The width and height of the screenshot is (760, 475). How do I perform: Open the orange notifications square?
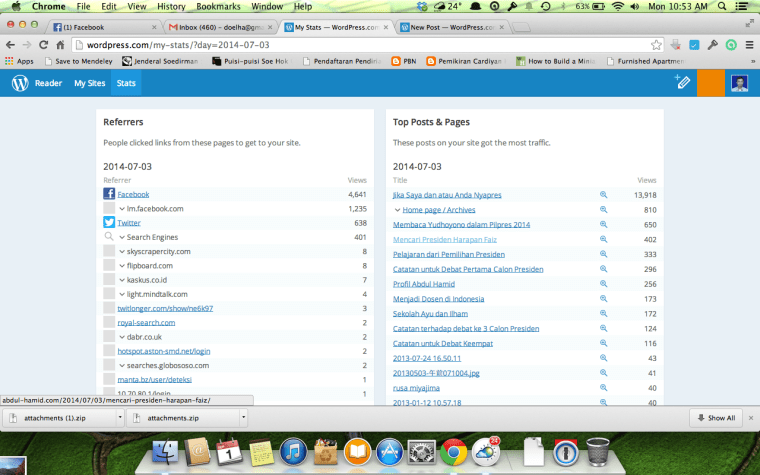point(711,83)
